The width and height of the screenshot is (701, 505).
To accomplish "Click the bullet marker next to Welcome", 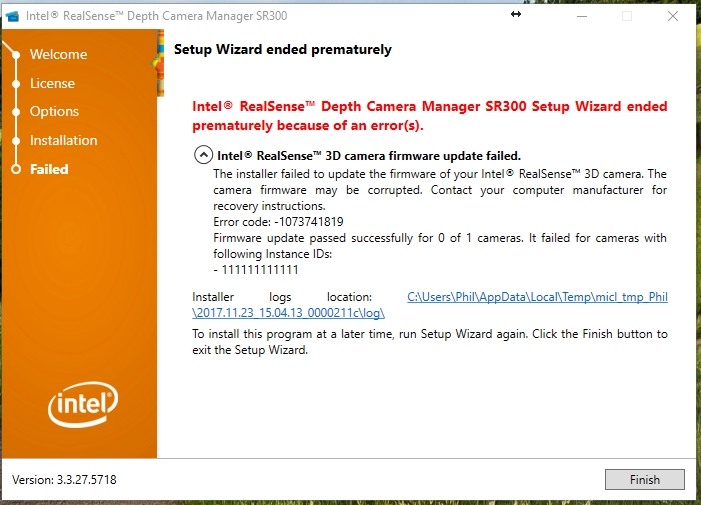I will pyautogui.click(x=16, y=55).
